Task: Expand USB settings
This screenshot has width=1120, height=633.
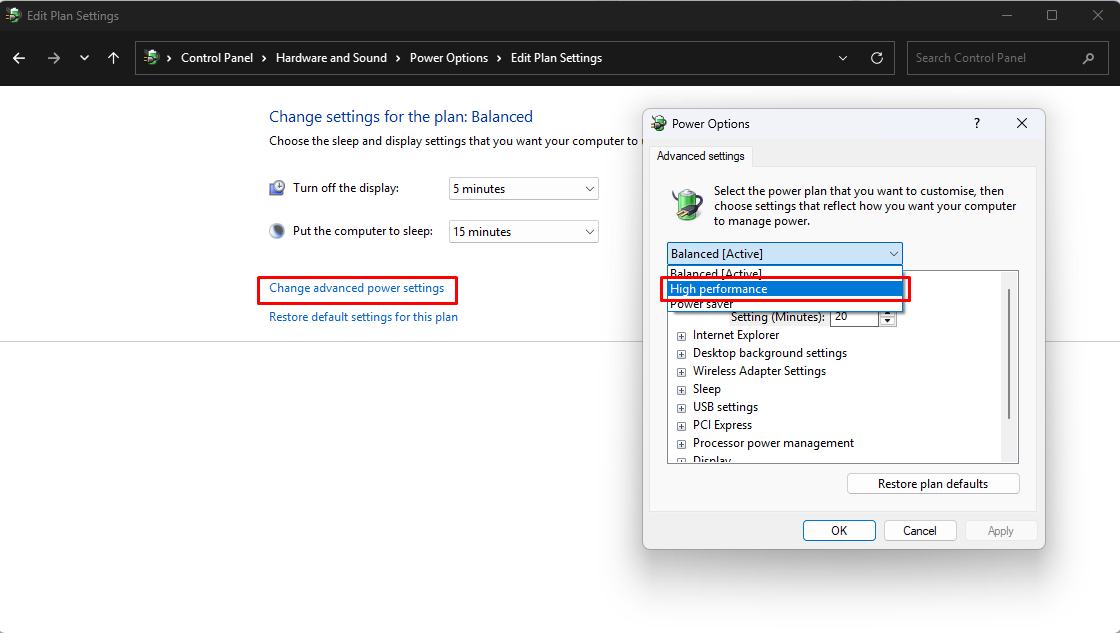Action: point(681,407)
